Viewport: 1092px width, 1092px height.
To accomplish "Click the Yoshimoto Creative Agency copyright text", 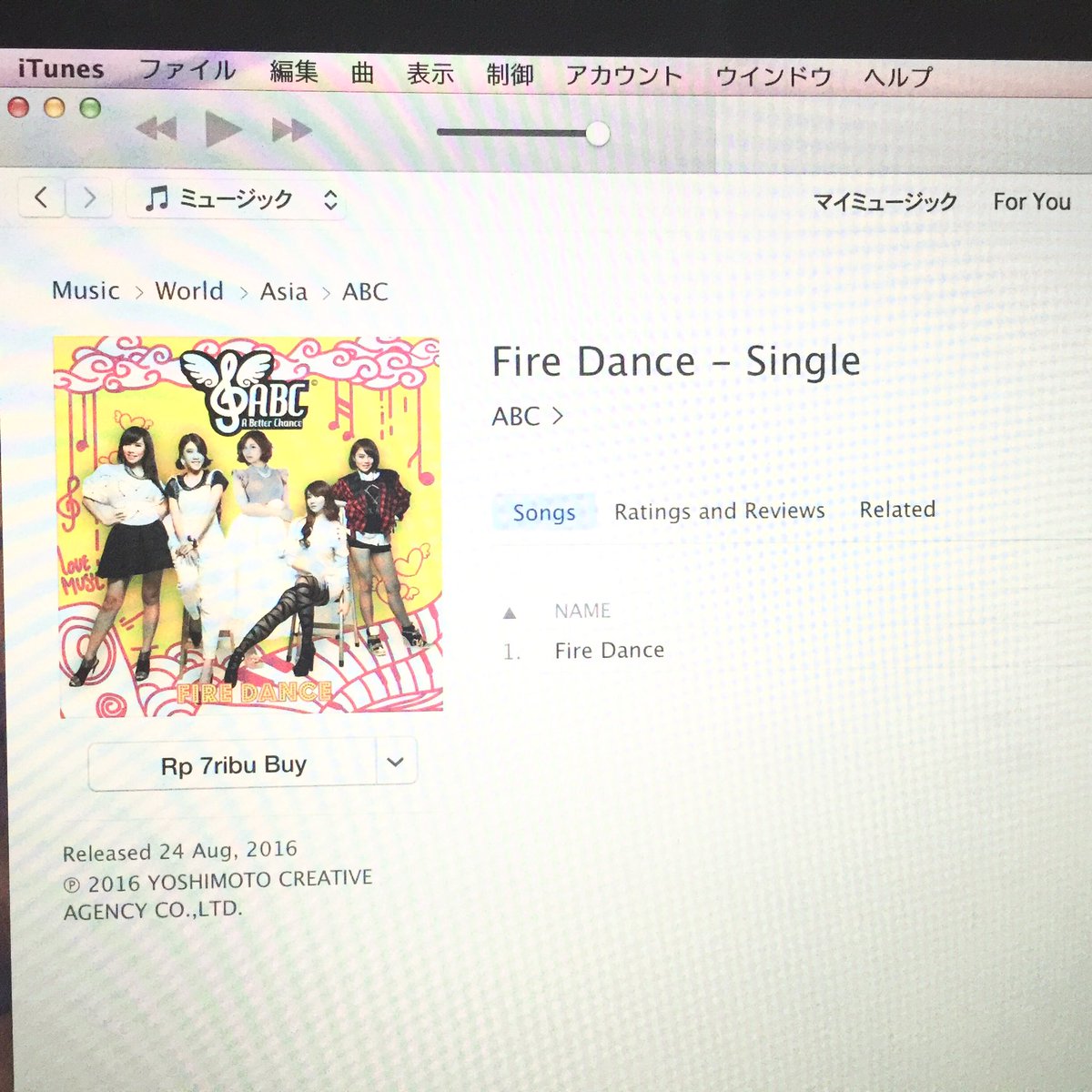I will [217, 895].
